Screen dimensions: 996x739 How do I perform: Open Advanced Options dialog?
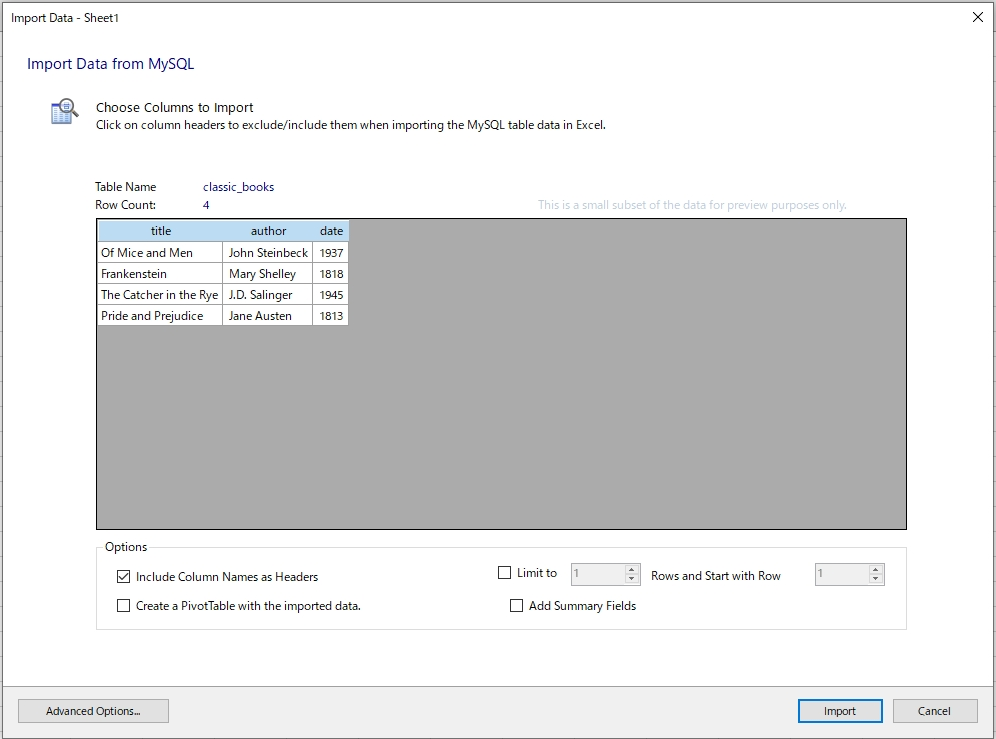[93, 711]
